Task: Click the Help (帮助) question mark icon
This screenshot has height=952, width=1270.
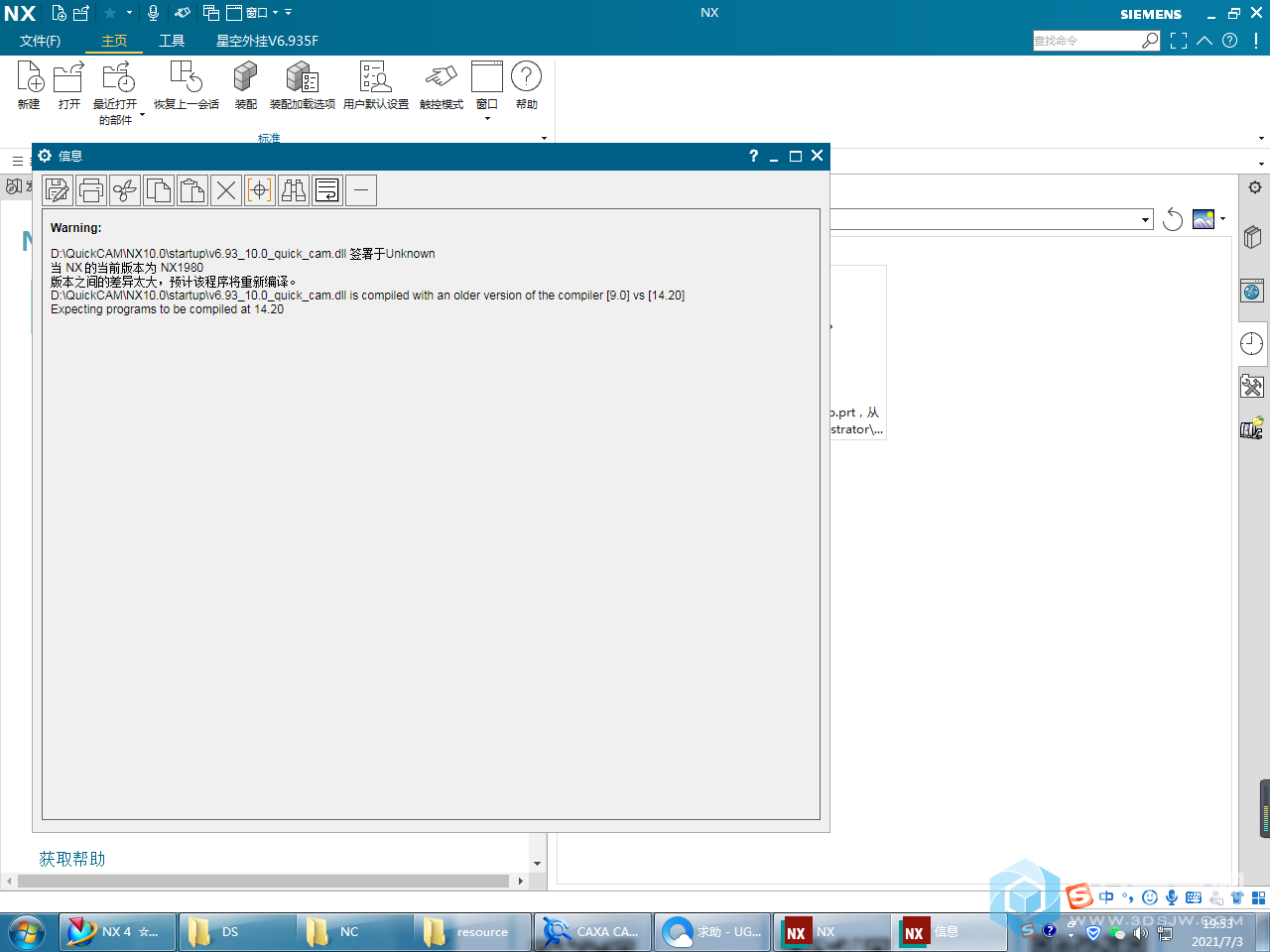Action: 527,76
